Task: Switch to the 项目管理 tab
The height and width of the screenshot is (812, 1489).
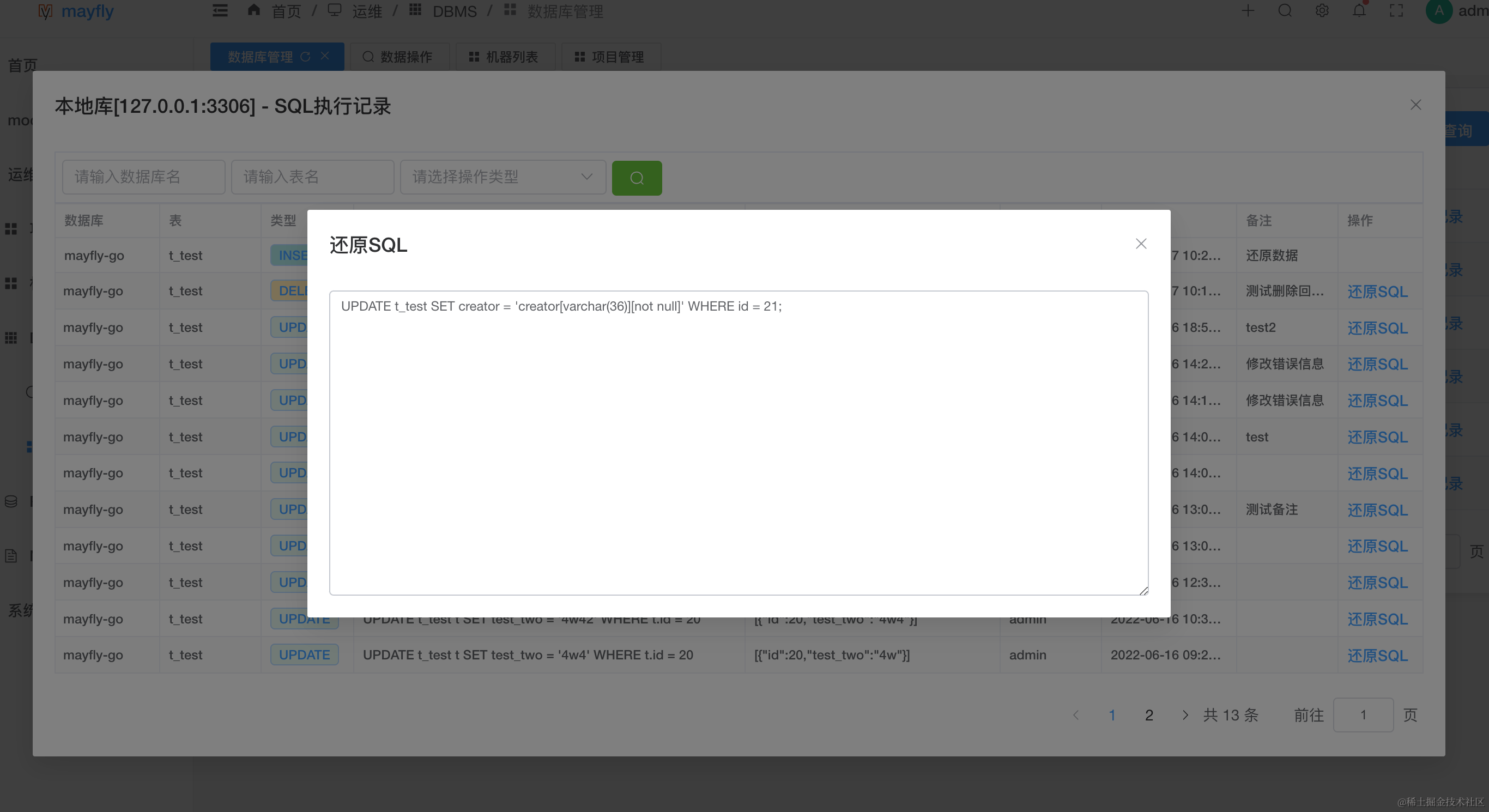Action: click(611, 57)
